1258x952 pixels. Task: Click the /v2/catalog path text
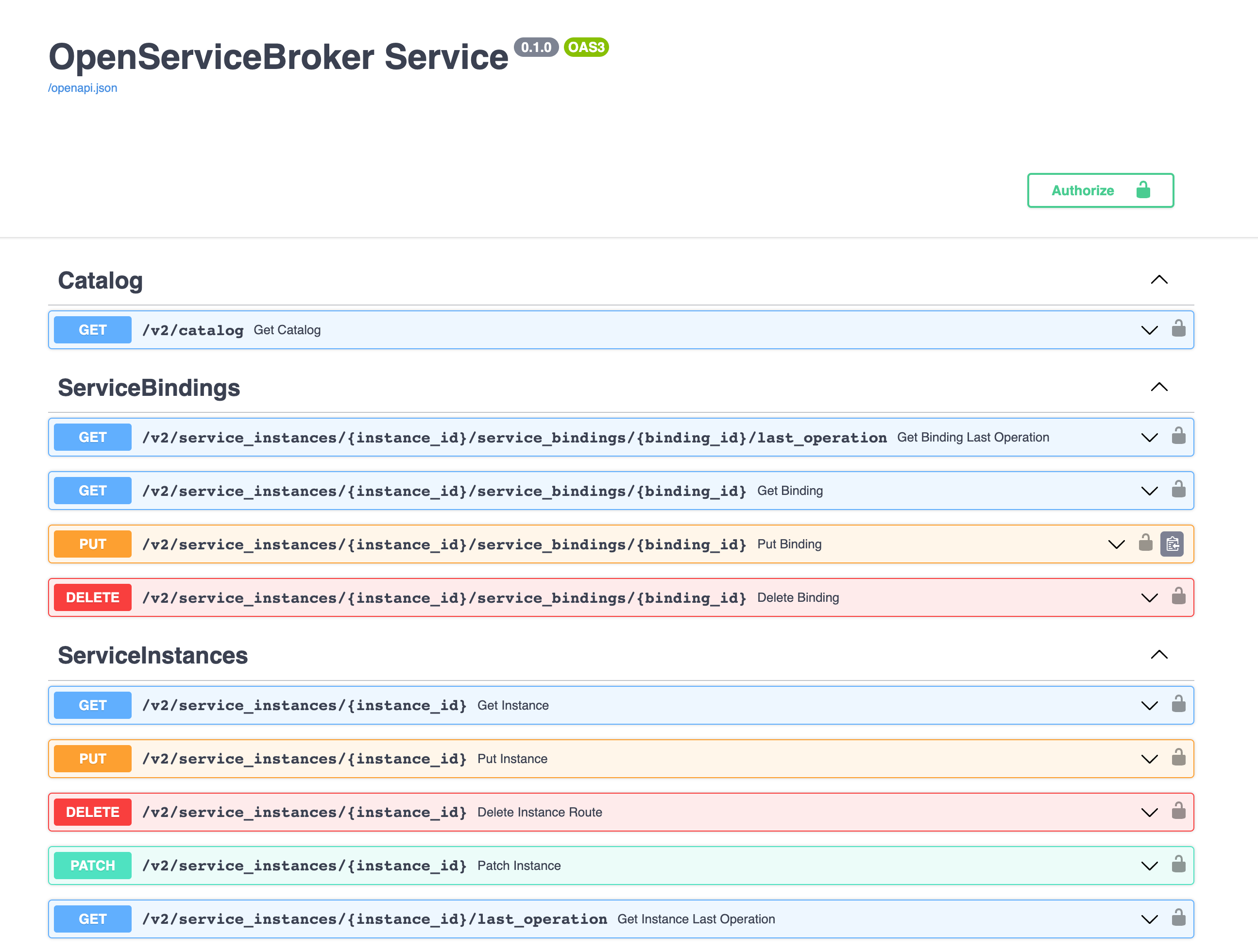coord(193,330)
